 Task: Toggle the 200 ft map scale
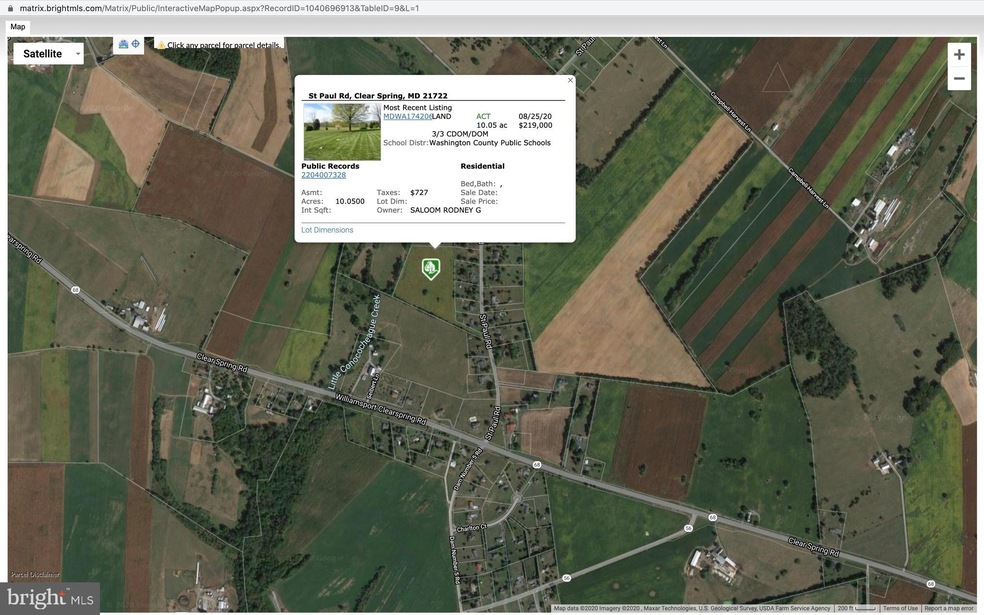855,608
